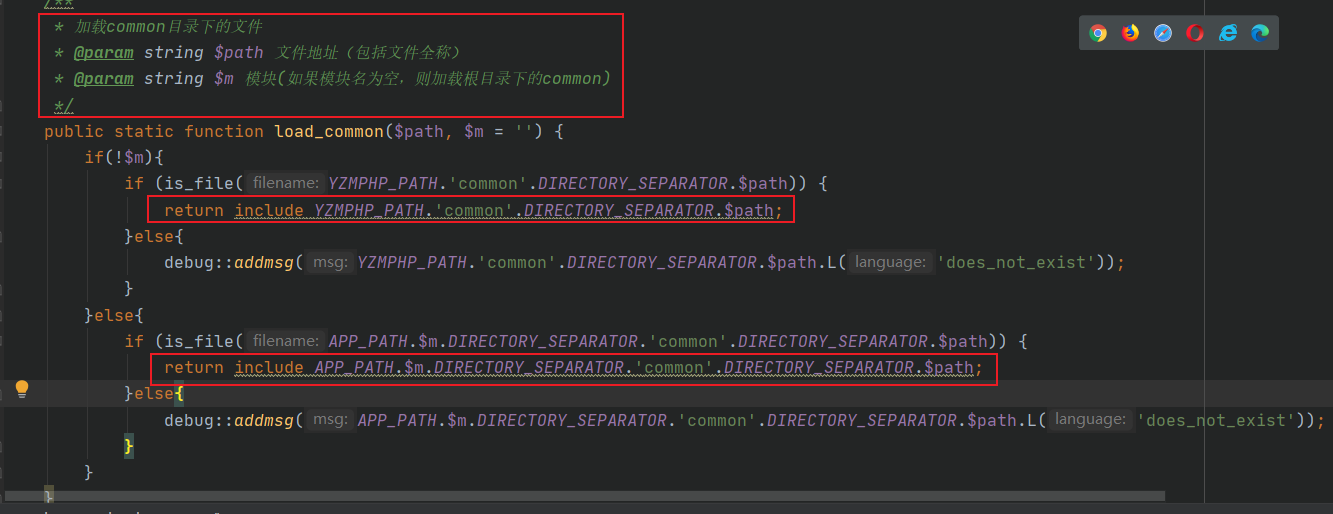Click the include keyword before YZMPHP_PATH

pos(269,210)
